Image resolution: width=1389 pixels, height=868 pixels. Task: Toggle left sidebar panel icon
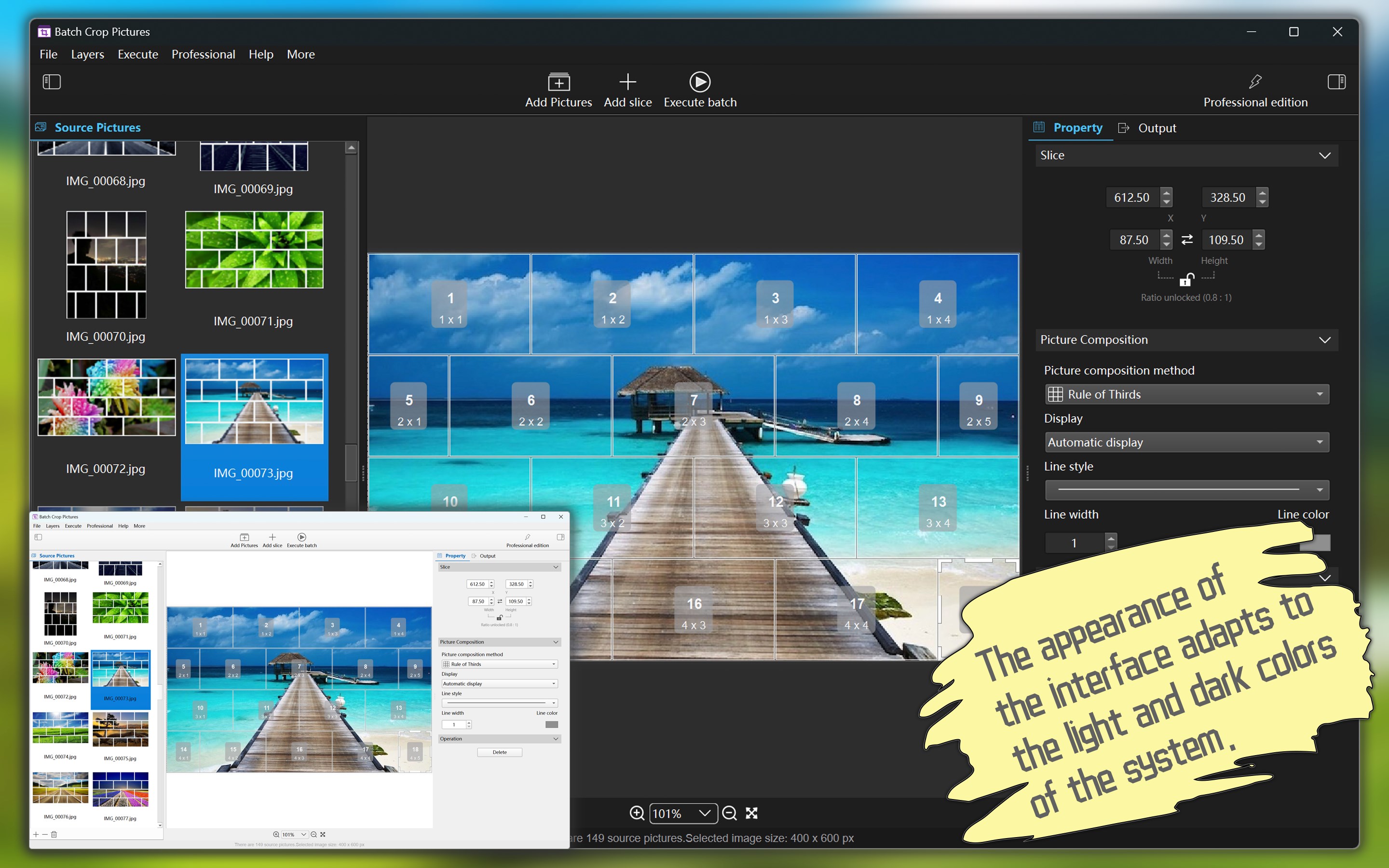click(x=52, y=82)
